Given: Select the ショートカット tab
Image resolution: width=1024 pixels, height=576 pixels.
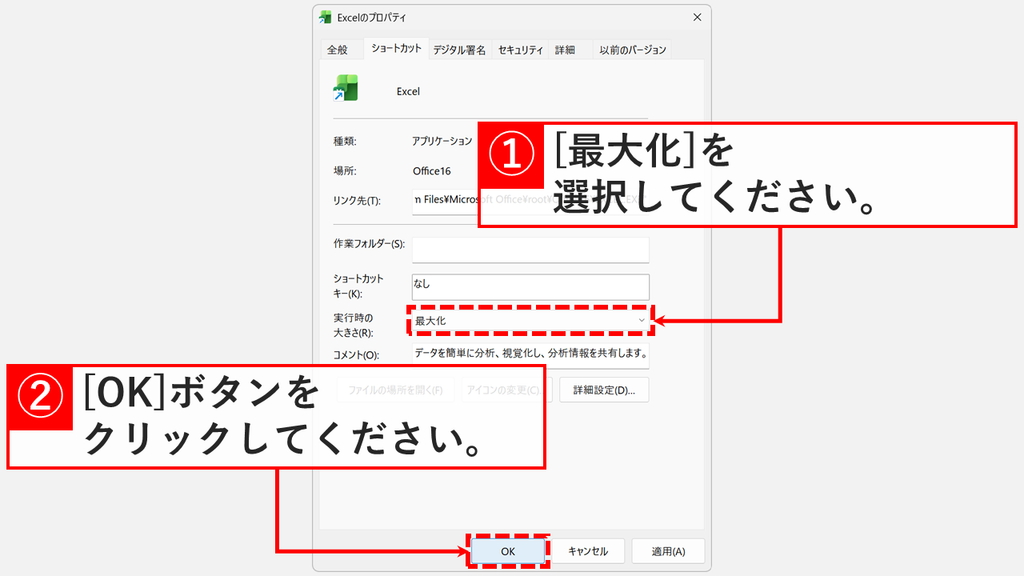Looking at the screenshot, I should click(x=396, y=48).
